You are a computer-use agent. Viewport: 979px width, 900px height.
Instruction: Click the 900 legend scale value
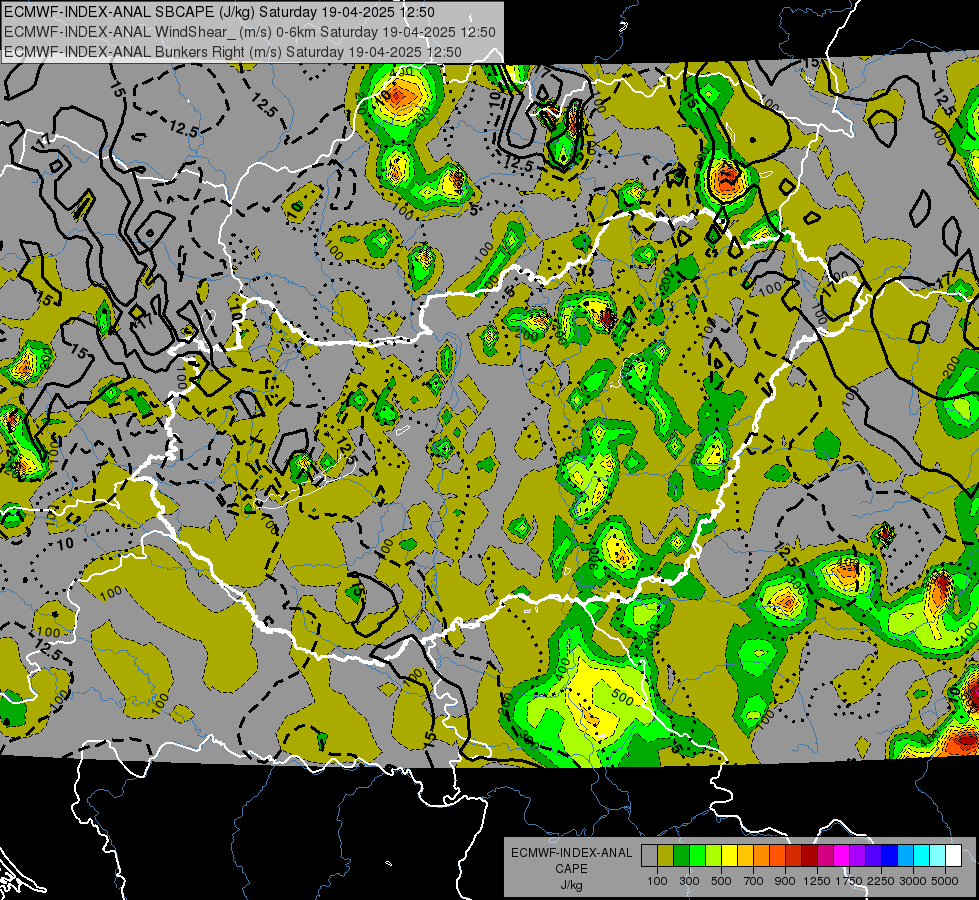(x=785, y=881)
